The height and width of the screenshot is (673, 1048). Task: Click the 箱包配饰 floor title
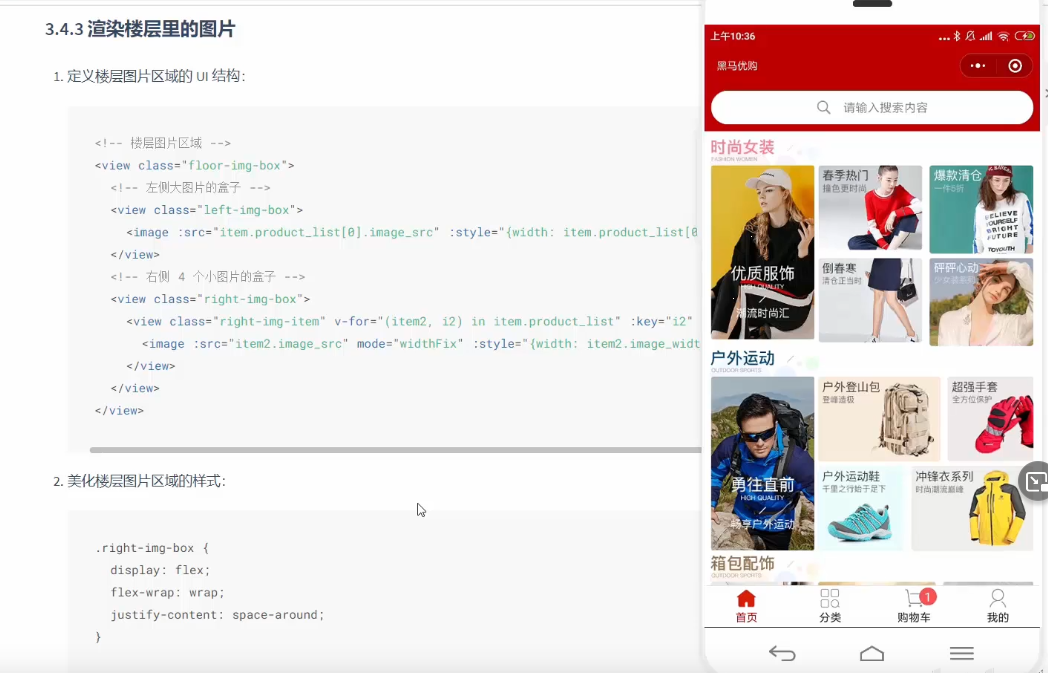click(743, 563)
